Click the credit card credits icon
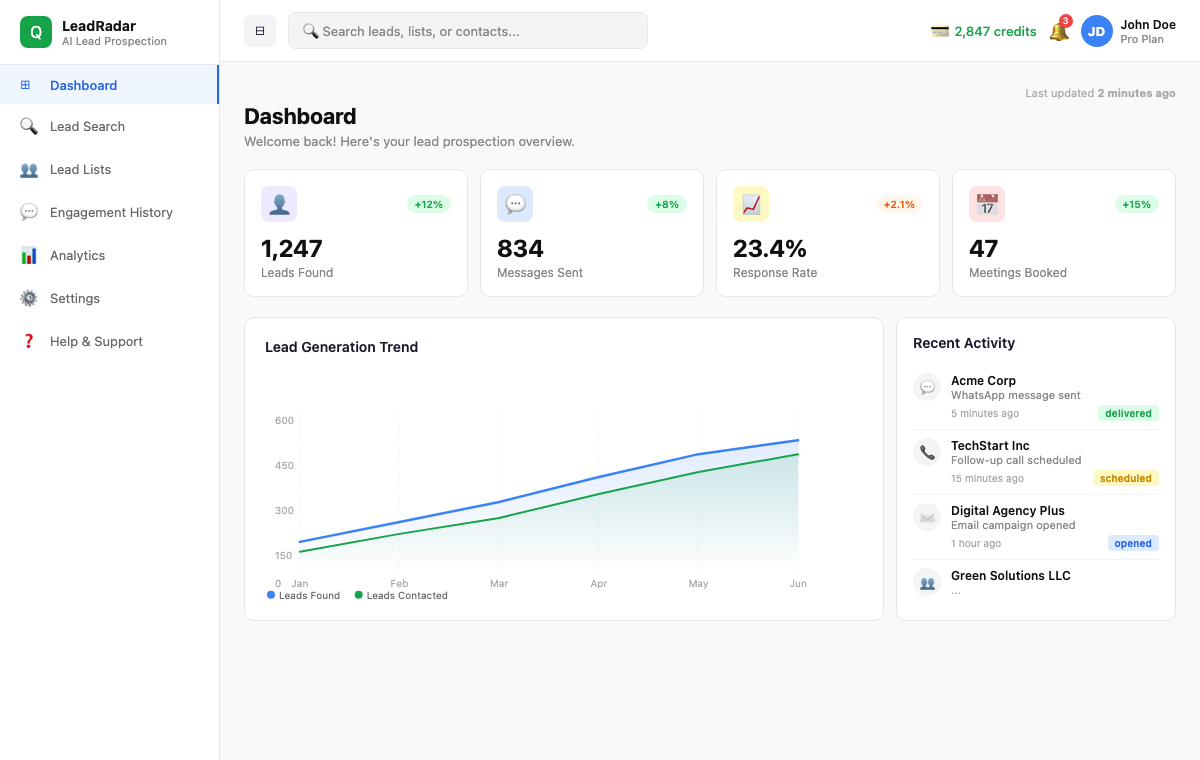This screenshot has width=1200, height=760. point(940,31)
